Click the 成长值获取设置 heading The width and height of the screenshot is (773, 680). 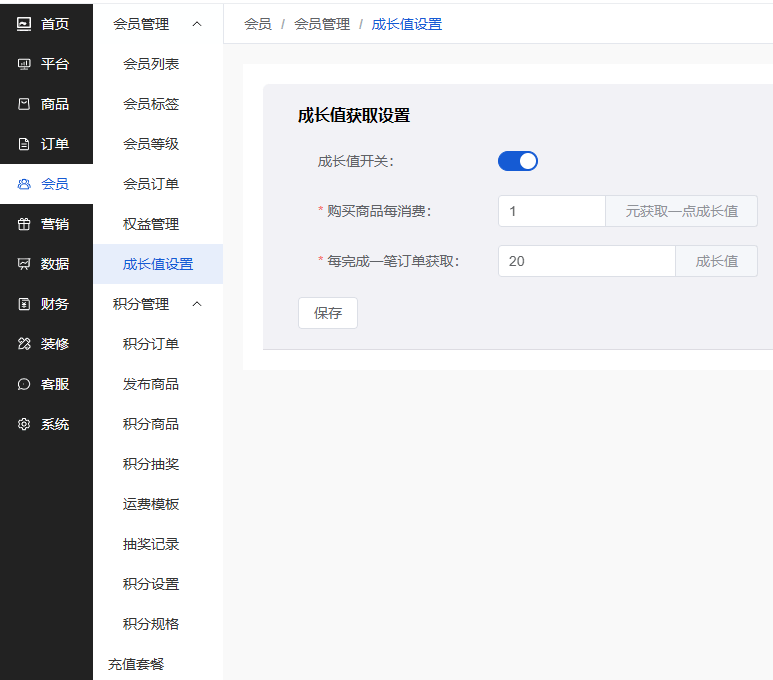pos(354,115)
